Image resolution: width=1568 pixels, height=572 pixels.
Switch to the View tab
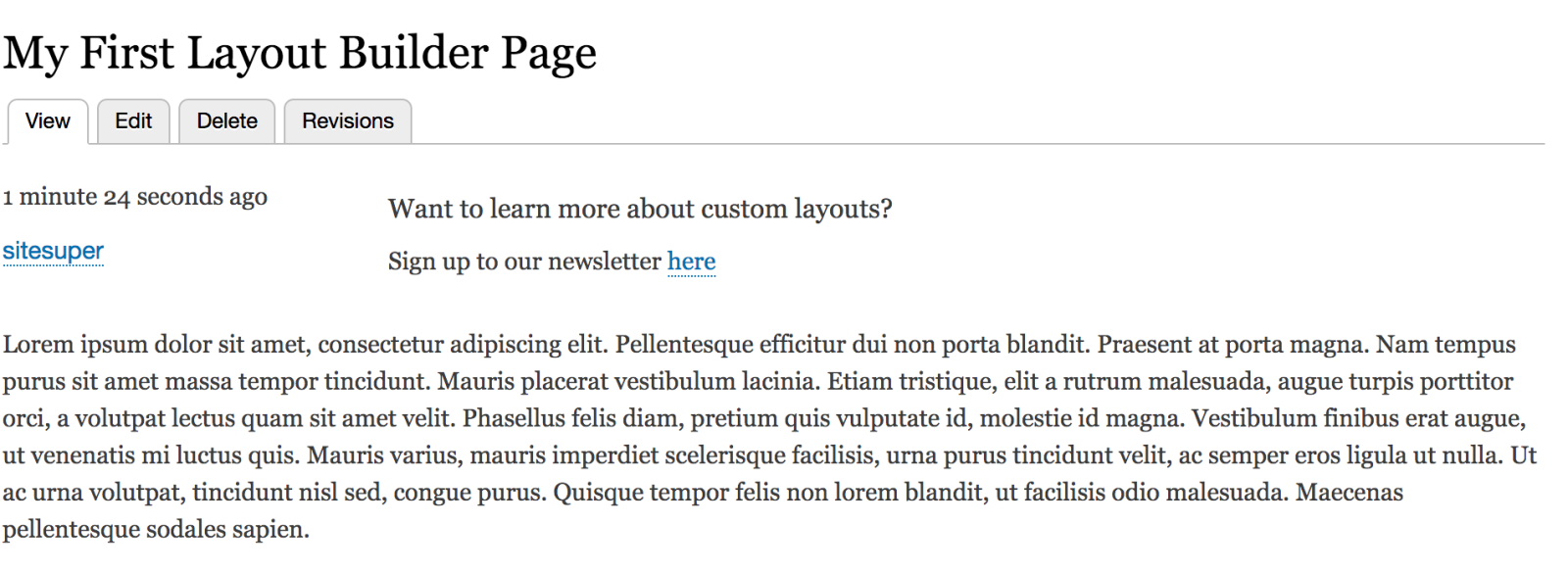coord(47,121)
